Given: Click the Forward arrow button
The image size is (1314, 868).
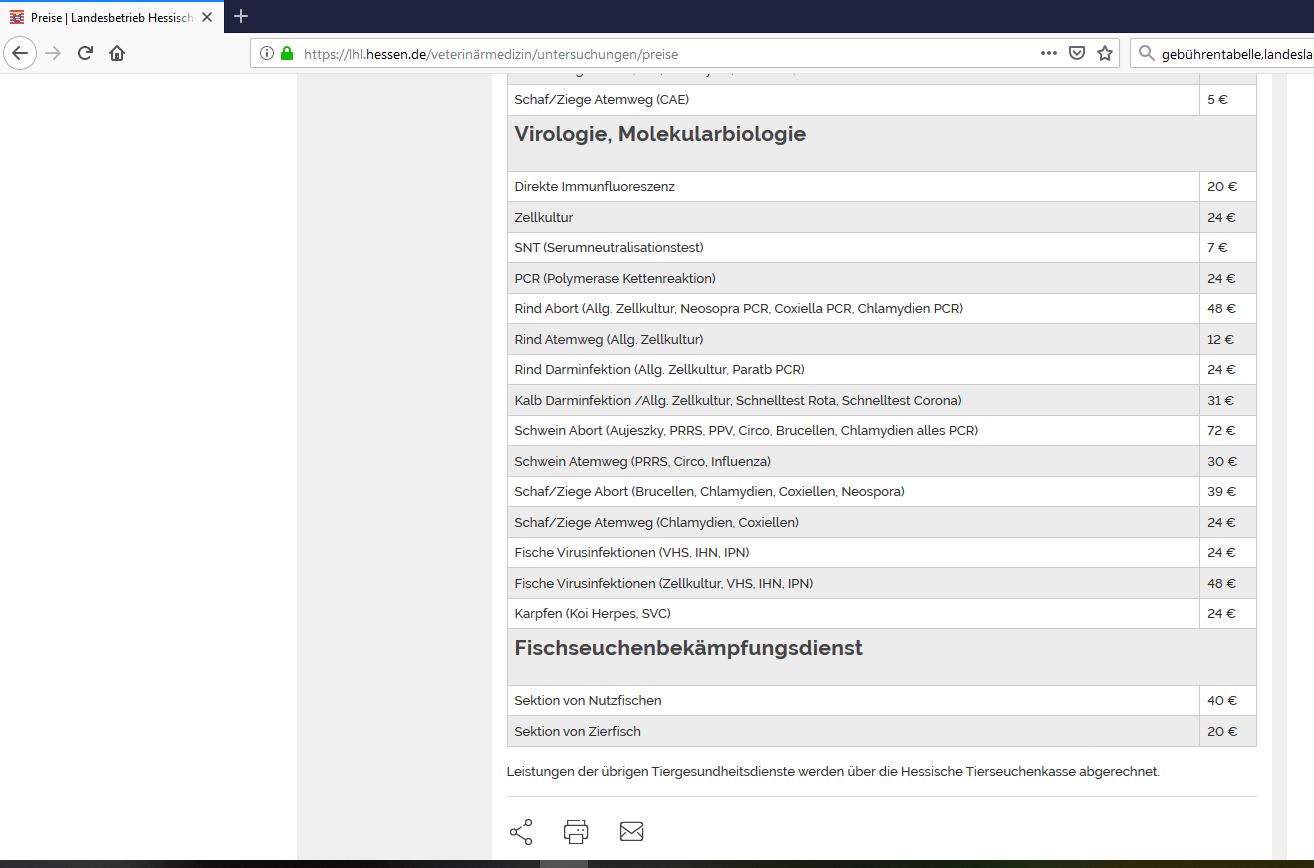Looking at the screenshot, I should (53, 53).
